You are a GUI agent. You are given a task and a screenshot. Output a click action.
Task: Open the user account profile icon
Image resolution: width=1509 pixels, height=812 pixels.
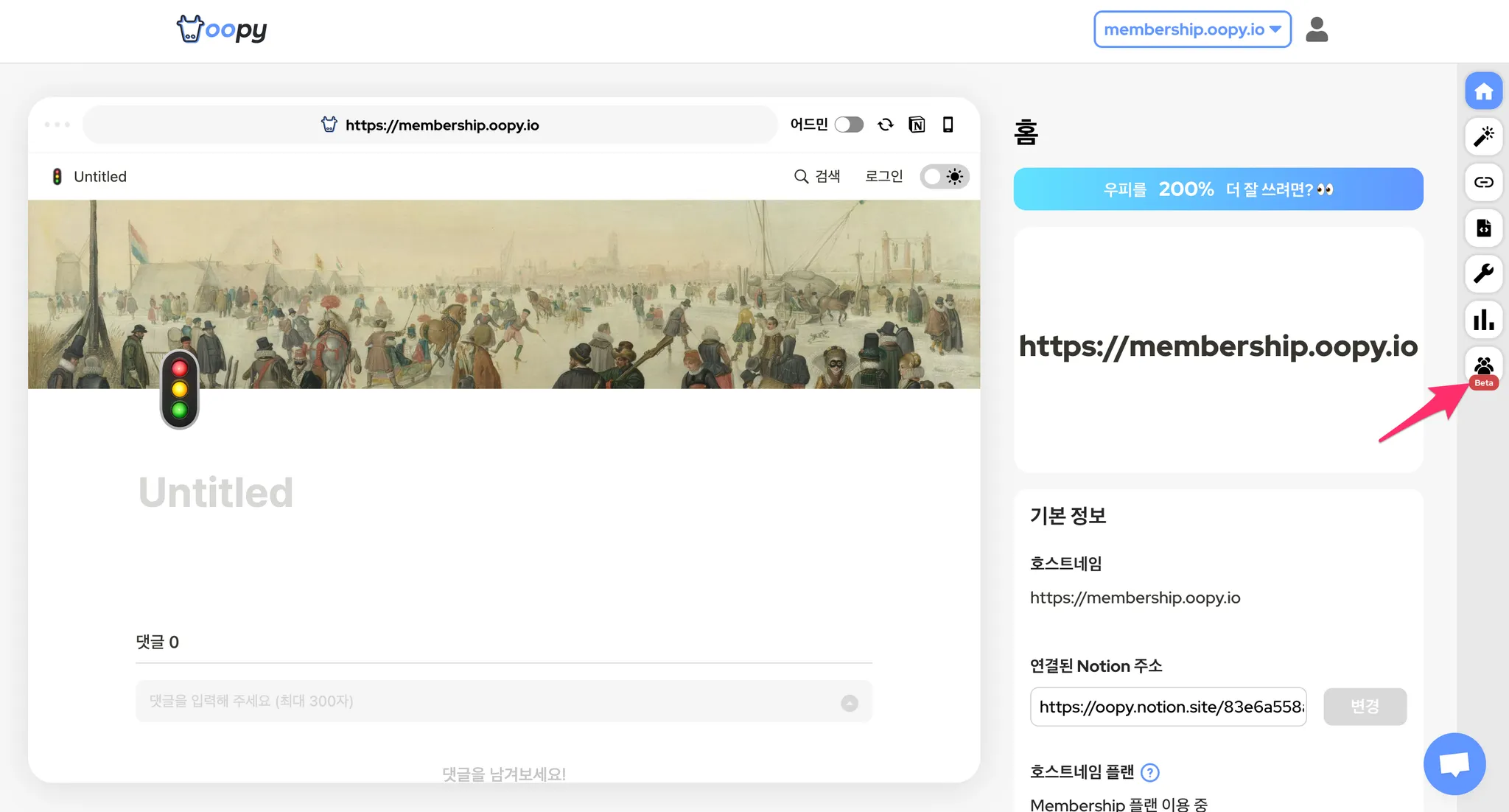[x=1316, y=29]
